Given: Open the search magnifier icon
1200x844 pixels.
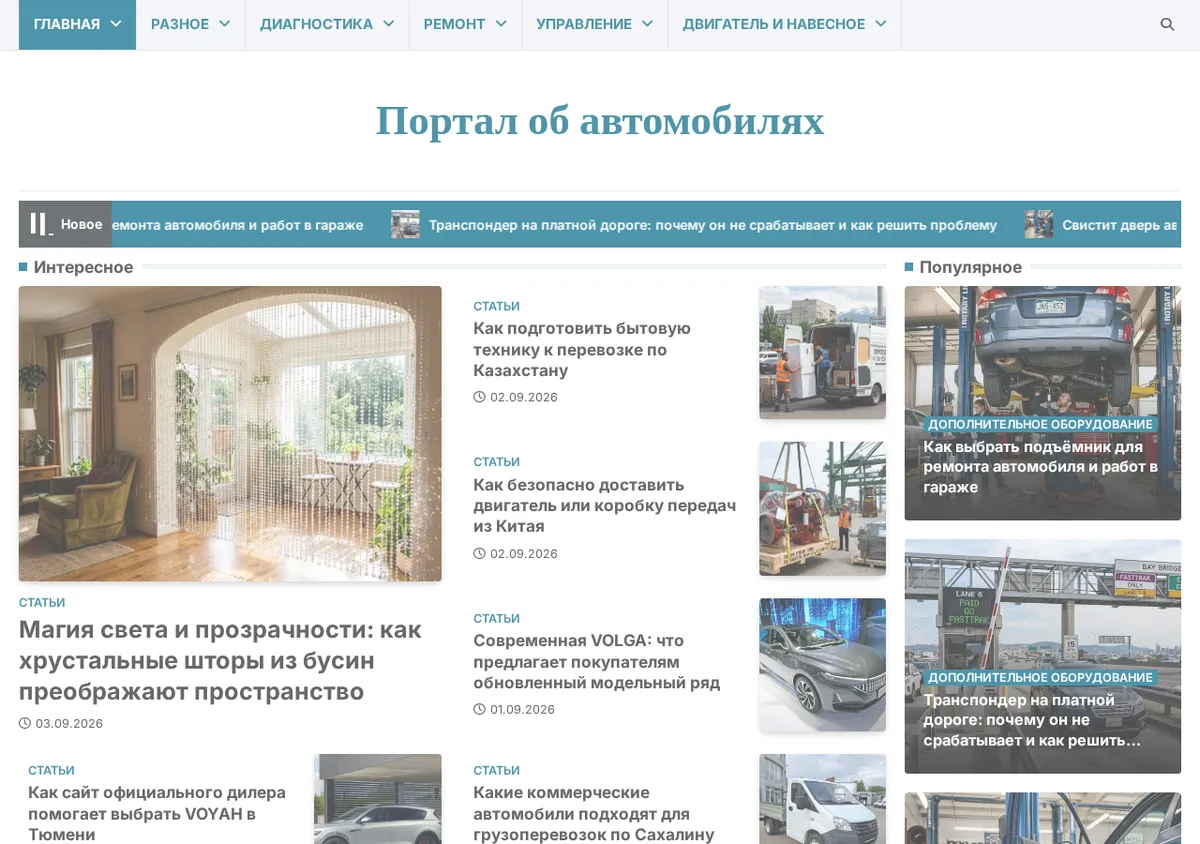Looking at the screenshot, I should click(x=1167, y=24).
